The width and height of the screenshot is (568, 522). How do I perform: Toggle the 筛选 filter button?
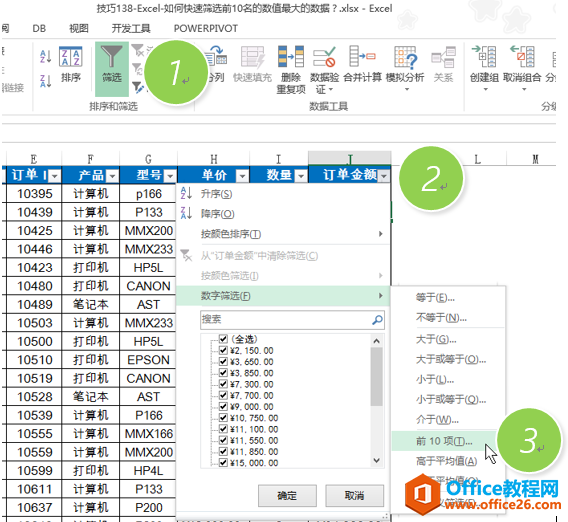coord(112,69)
